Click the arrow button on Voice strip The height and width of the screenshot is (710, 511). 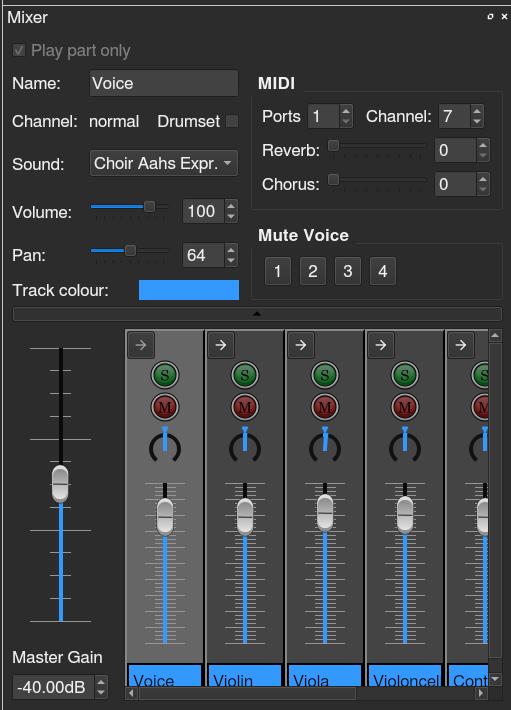pos(141,345)
